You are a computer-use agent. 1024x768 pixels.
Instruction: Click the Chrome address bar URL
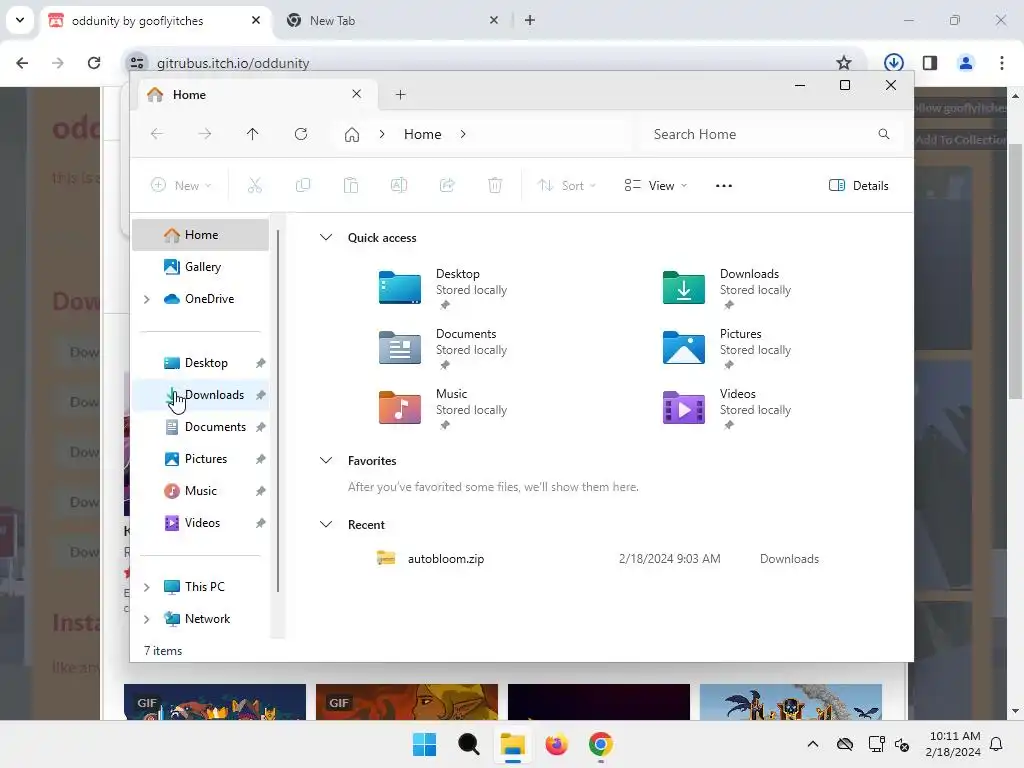[x=232, y=63]
